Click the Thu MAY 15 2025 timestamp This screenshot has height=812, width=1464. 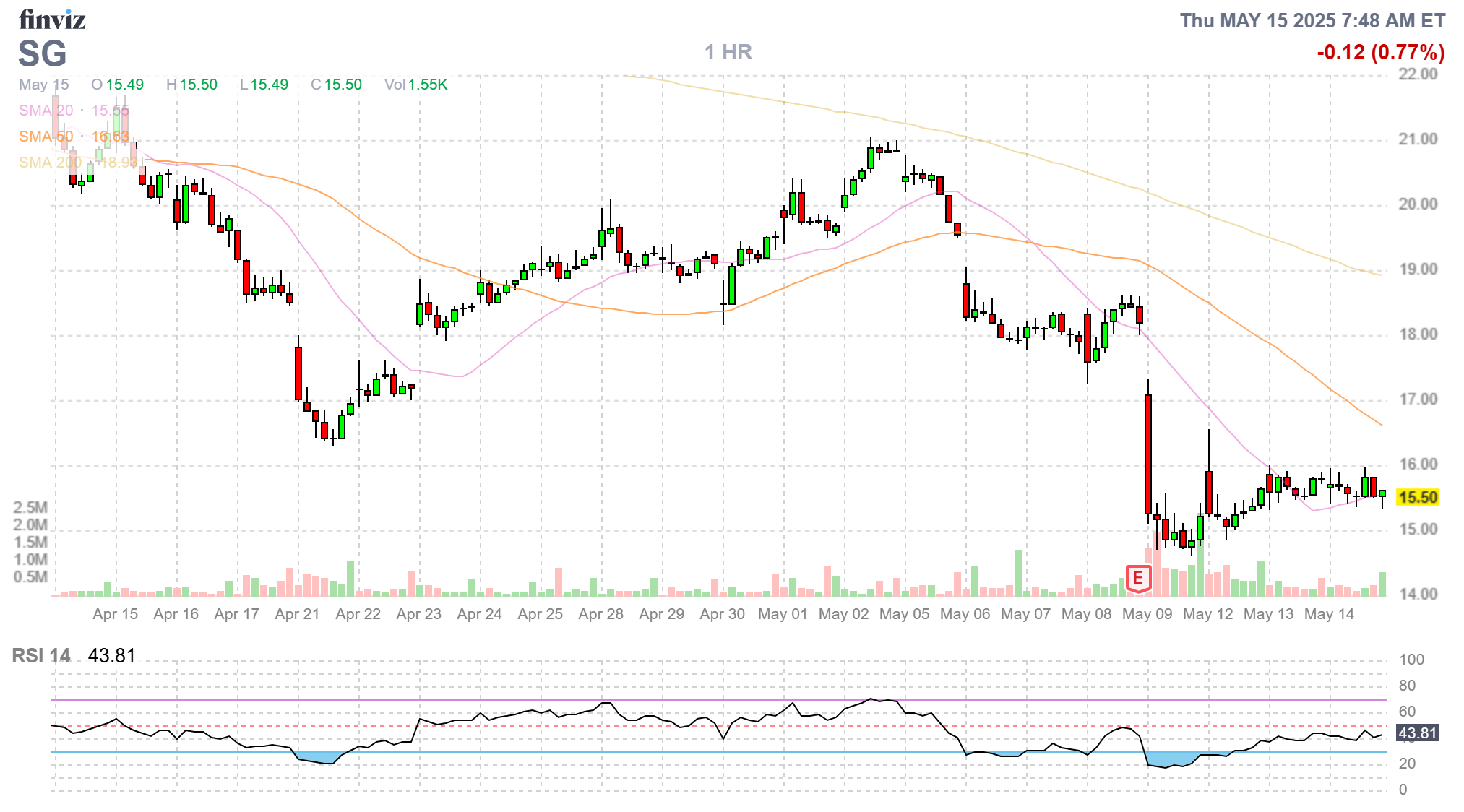pos(1312,20)
